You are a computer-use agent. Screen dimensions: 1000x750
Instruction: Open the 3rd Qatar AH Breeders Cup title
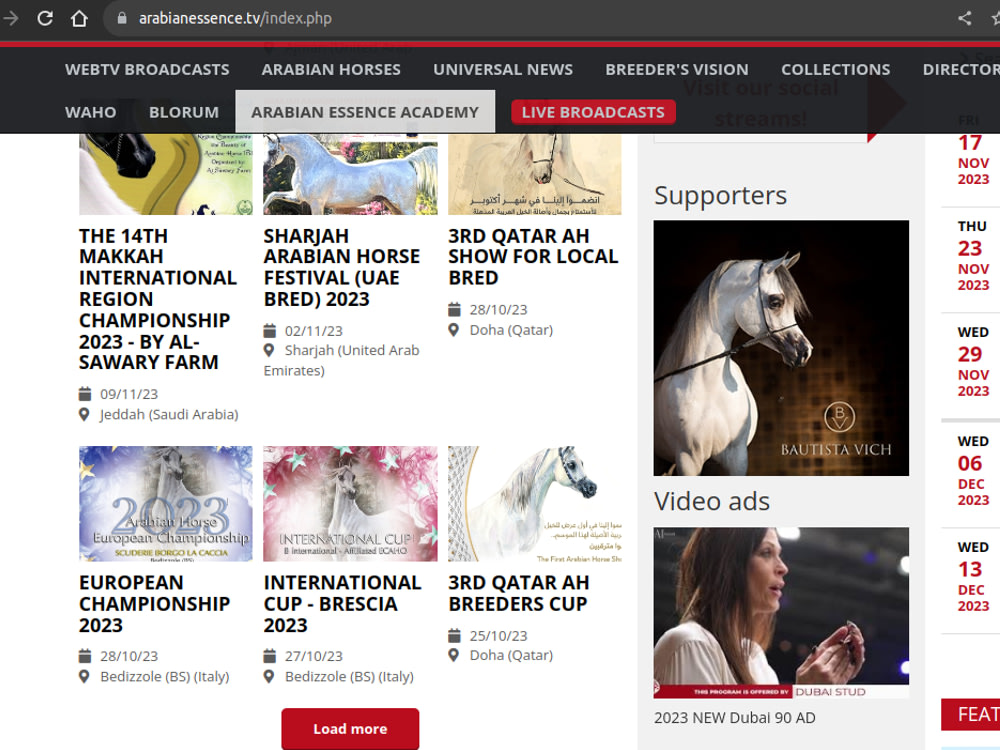(x=518, y=593)
